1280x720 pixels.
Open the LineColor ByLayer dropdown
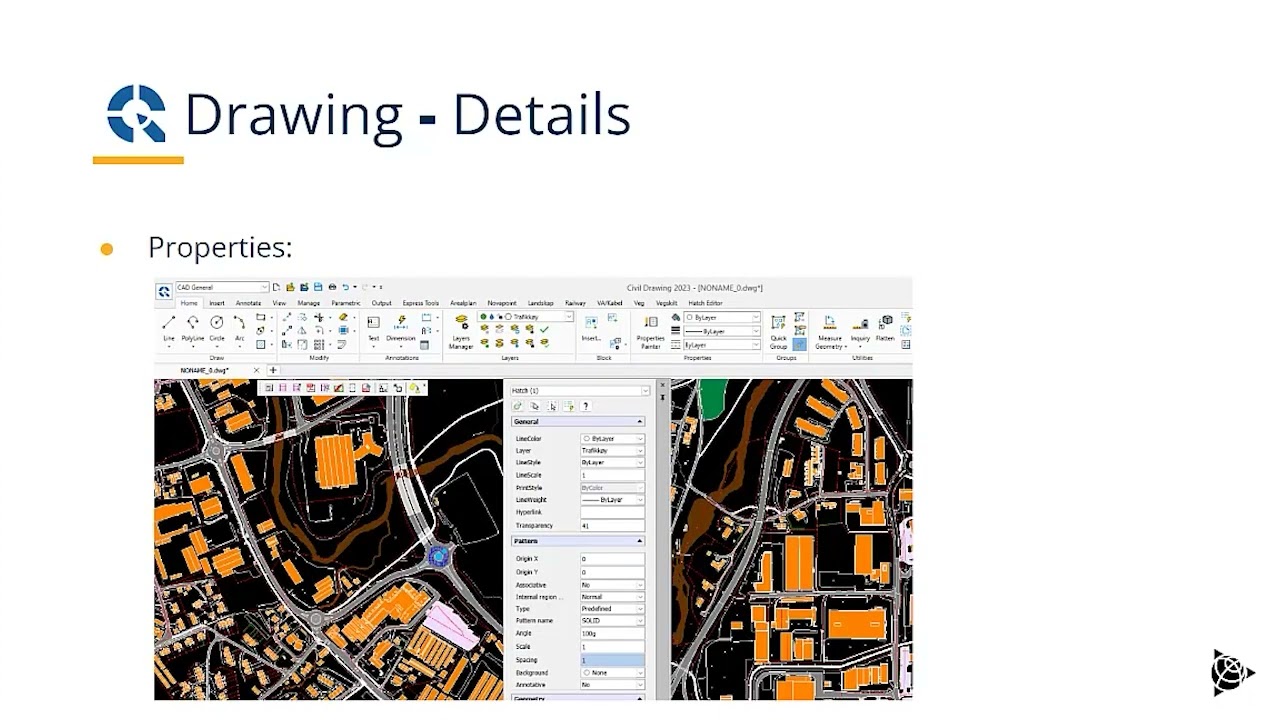pos(612,438)
